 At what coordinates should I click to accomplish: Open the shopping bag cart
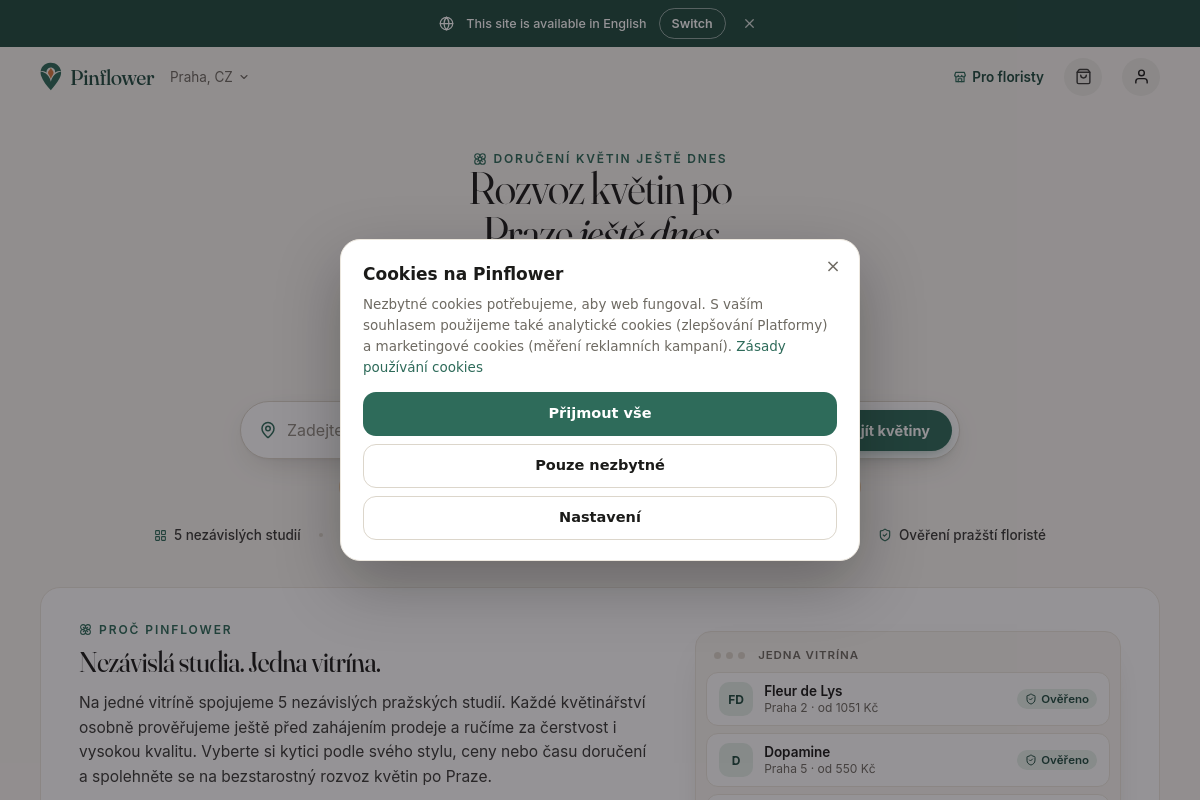click(x=1083, y=77)
